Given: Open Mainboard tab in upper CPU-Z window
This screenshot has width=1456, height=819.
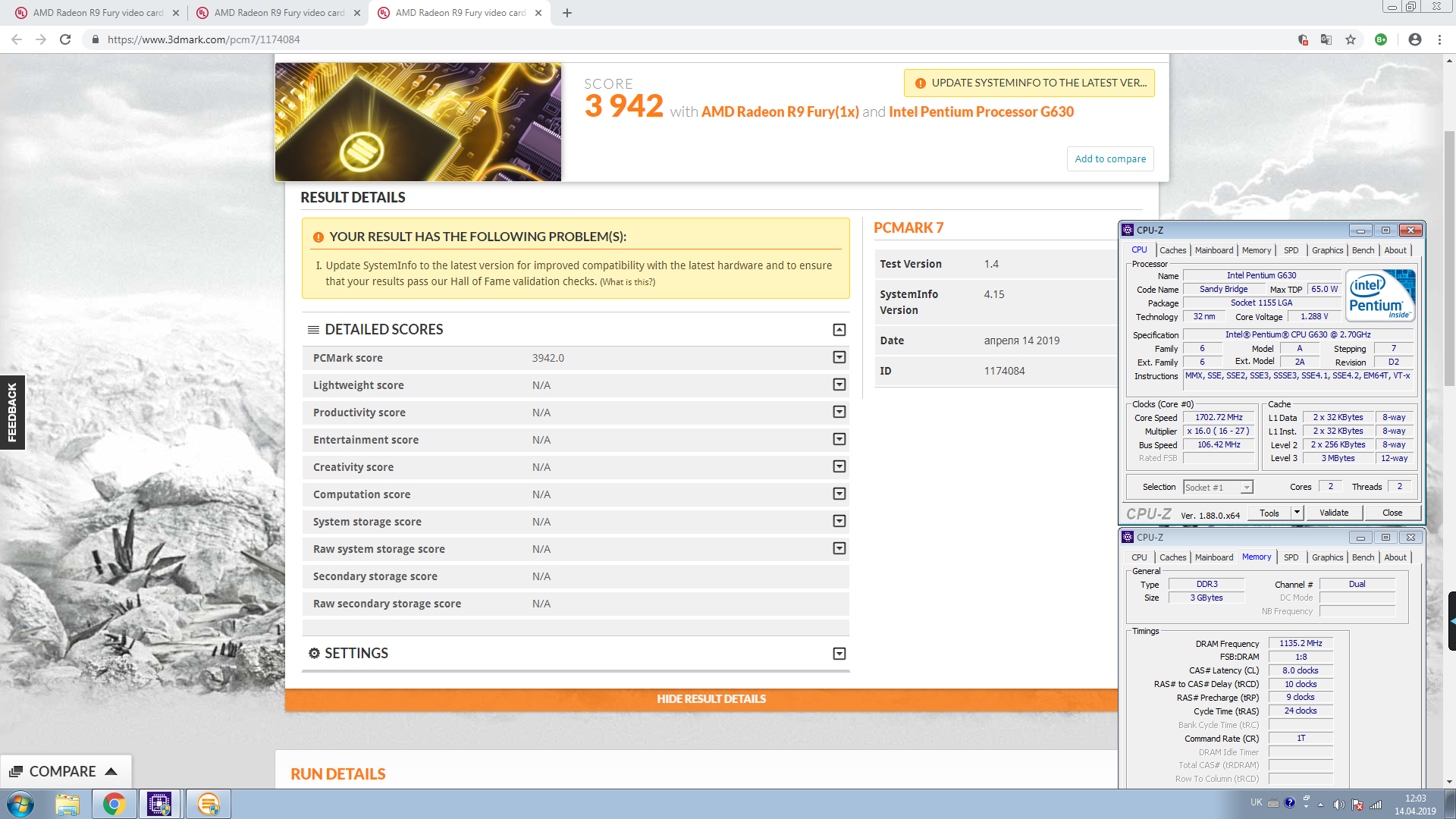Looking at the screenshot, I should (1214, 250).
